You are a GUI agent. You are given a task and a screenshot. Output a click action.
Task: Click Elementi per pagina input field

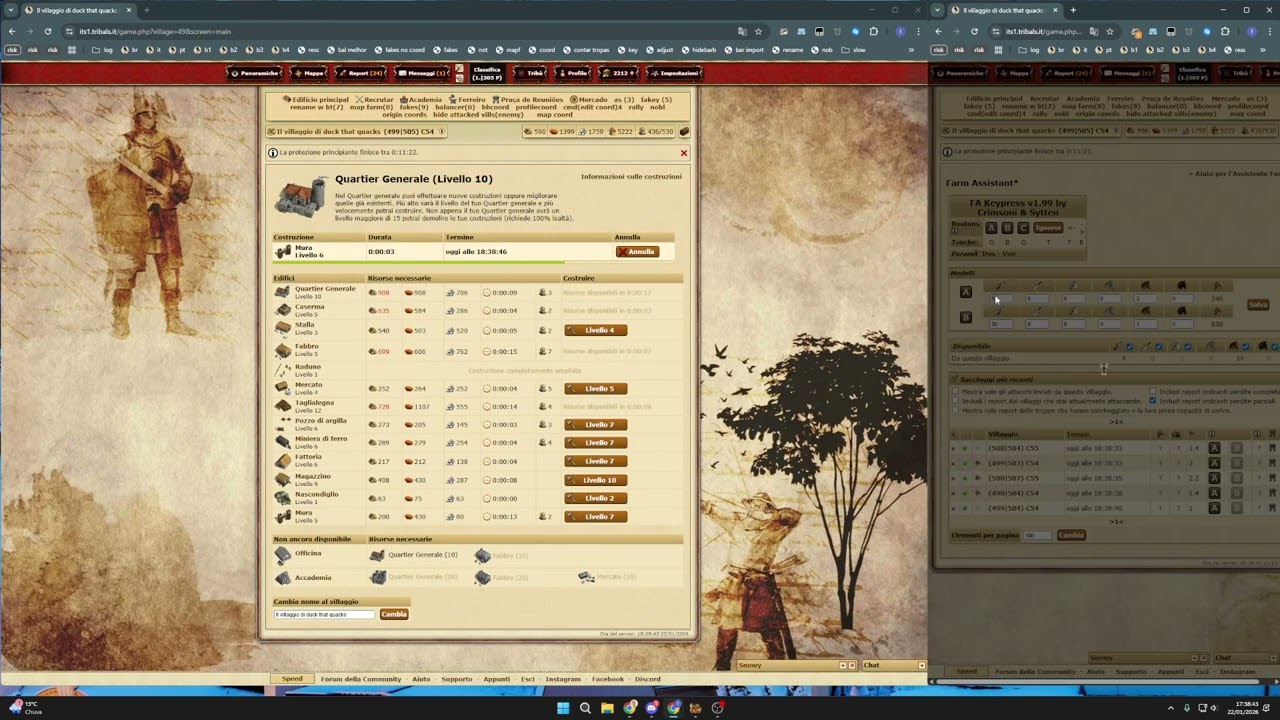tap(1038, 535)
